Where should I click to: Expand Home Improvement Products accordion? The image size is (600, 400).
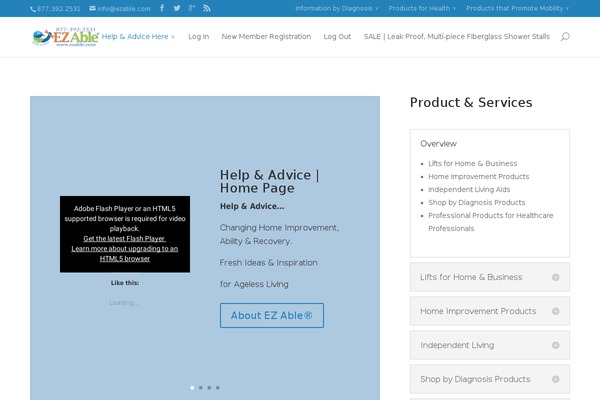pyautogui.click(x=490, y=311)
